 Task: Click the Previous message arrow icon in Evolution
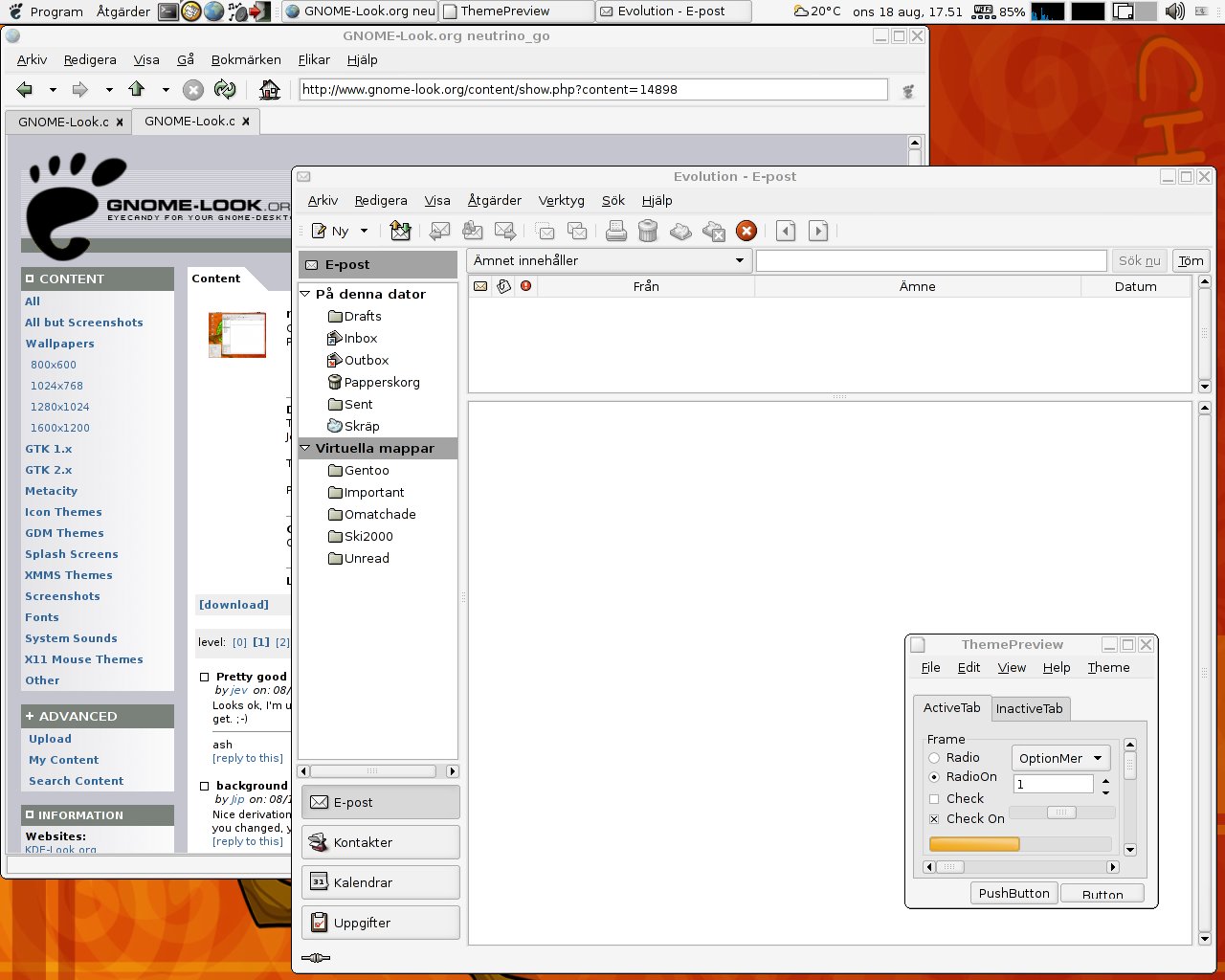coord(786,231)
